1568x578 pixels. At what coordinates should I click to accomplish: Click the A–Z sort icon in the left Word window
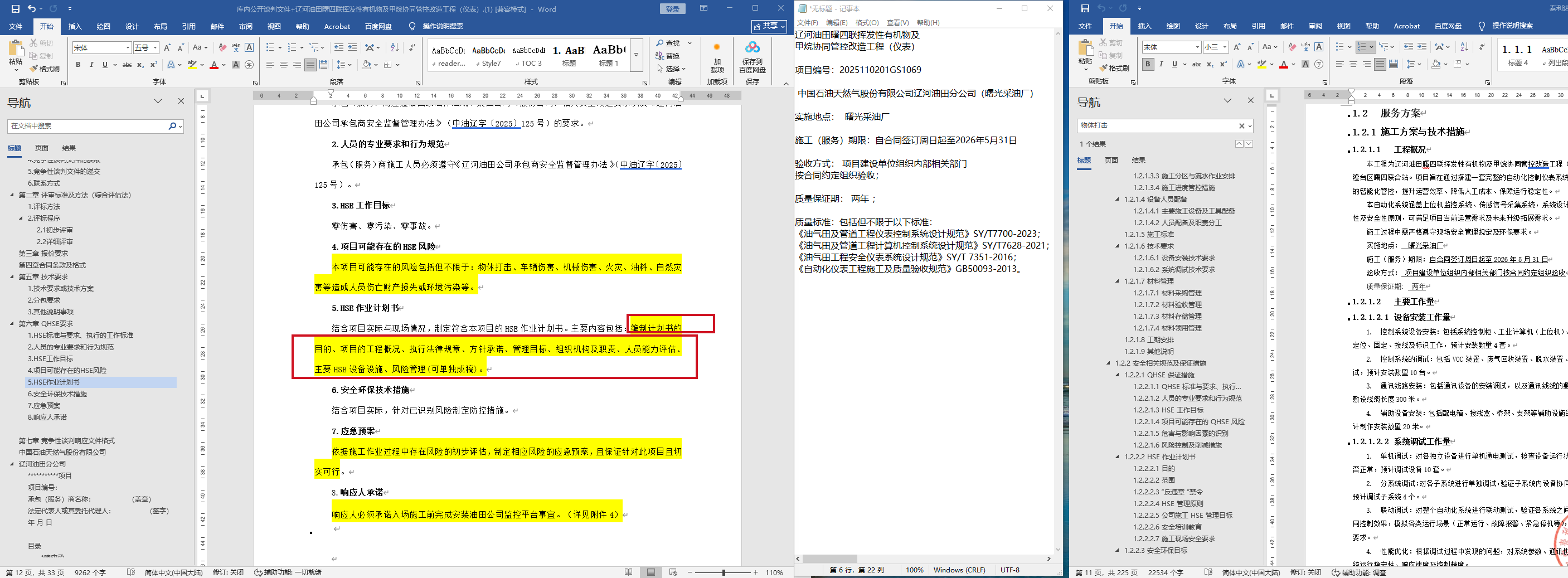(395, 47)
